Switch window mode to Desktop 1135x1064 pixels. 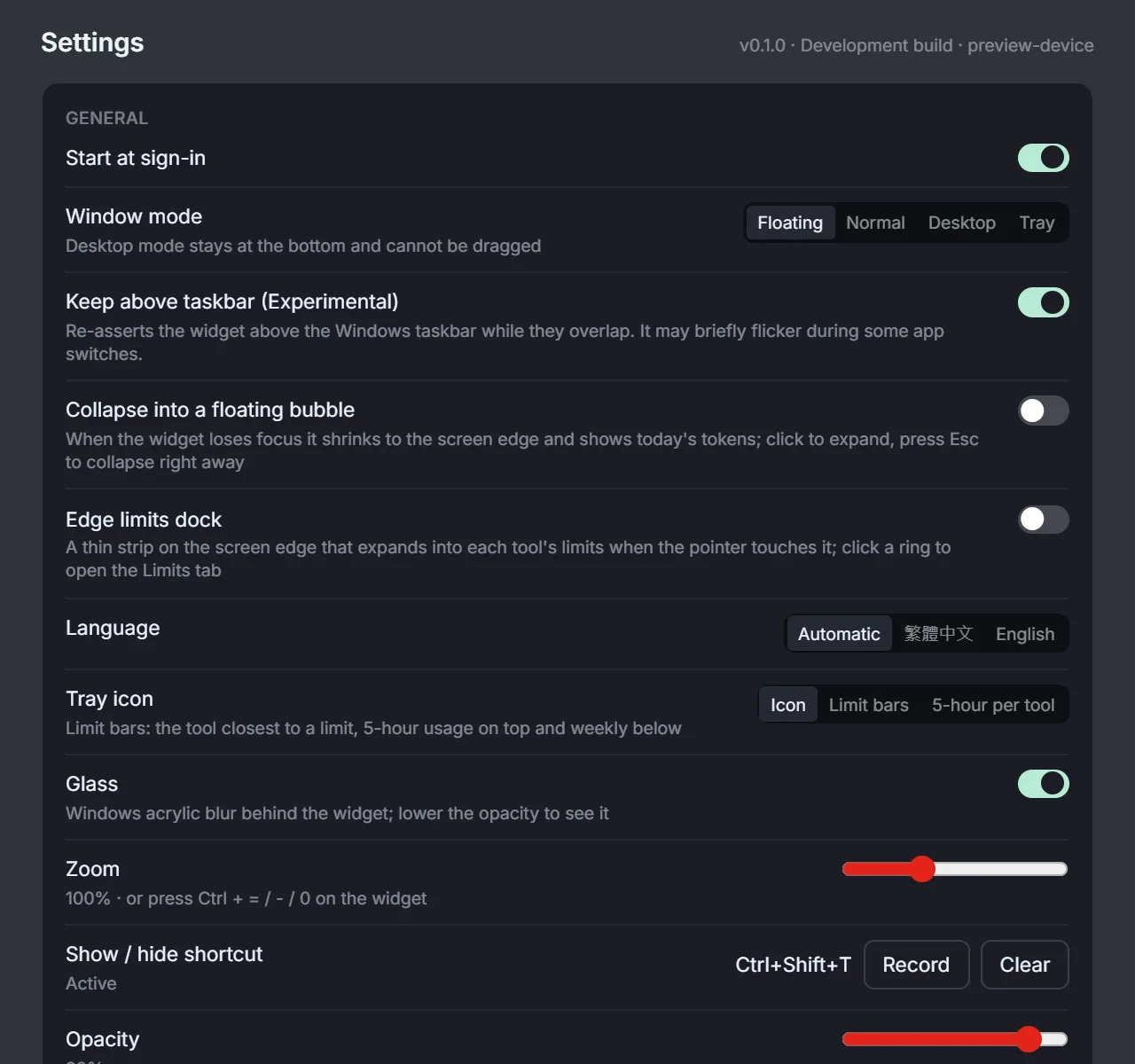tap(961, 223)
